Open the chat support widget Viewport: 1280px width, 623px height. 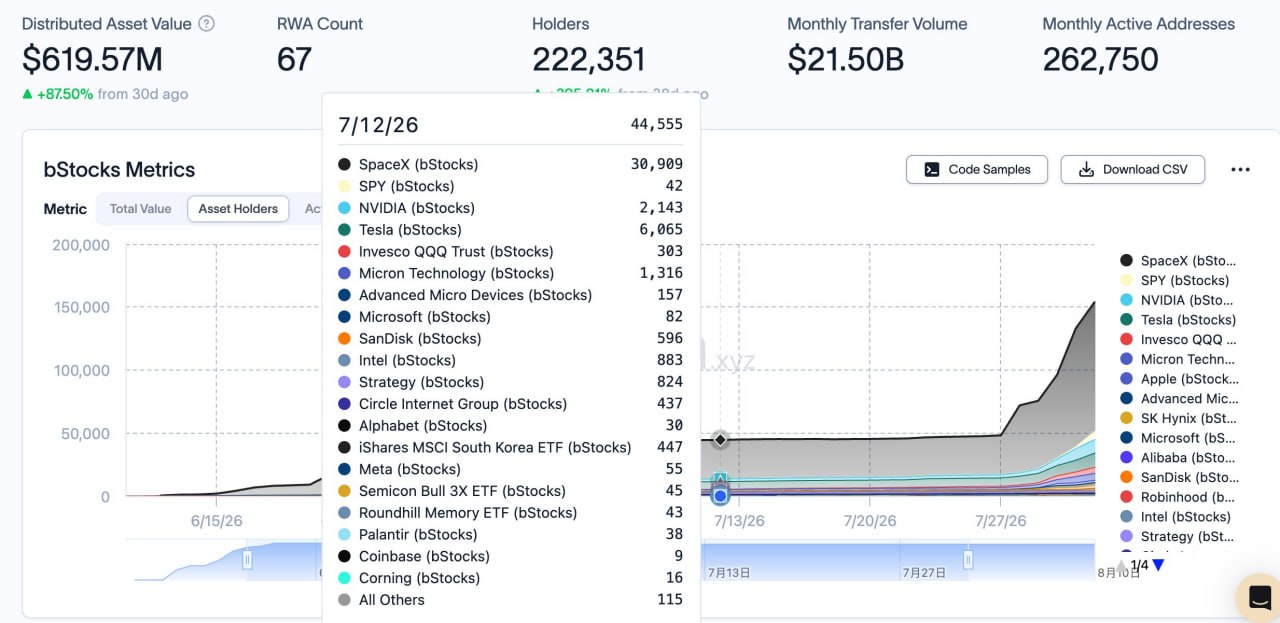[x=1260, y=598]
